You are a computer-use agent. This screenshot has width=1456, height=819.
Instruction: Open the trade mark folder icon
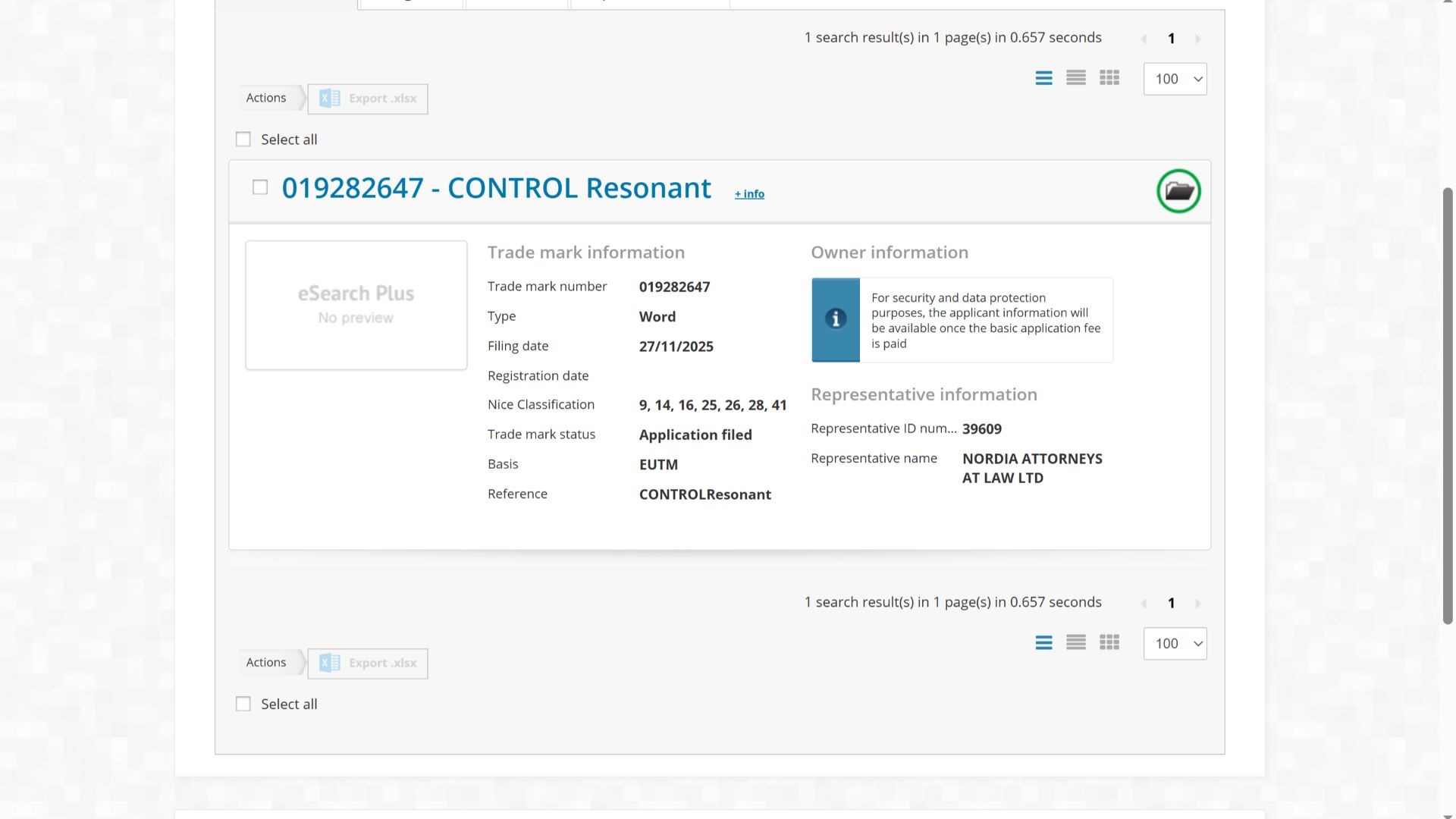tap(1178, 191)
